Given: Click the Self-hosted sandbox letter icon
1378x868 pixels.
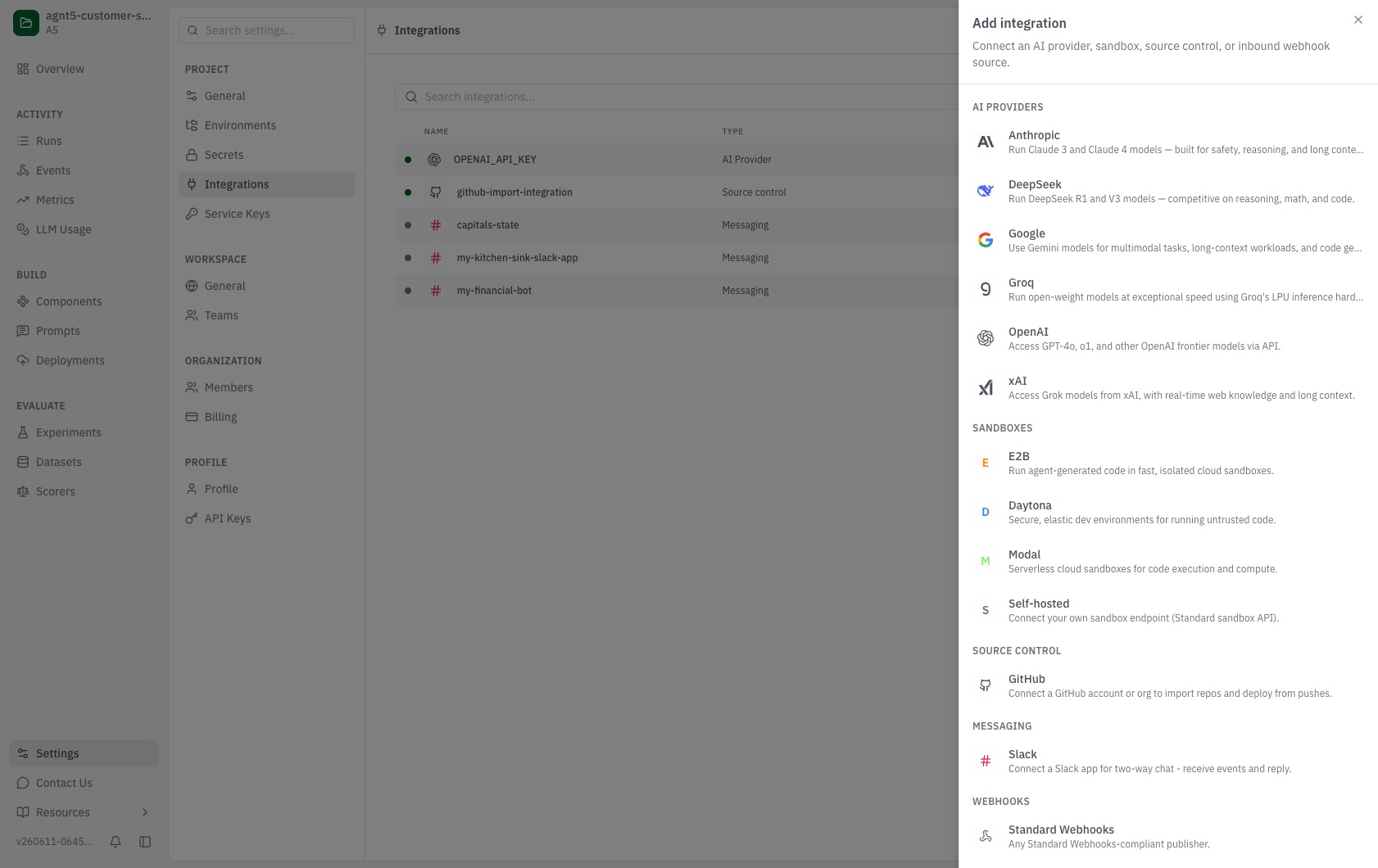Looking at the screenshot, I should pos(986,610).
